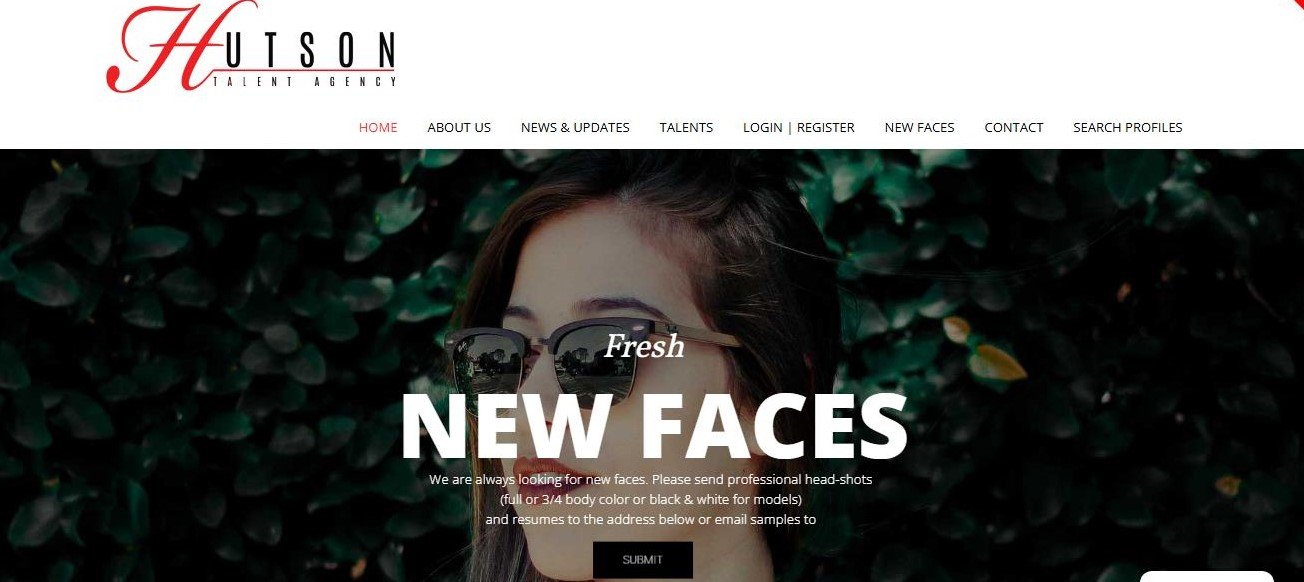Go to the HOME menu item
1304x582 pixels.
378,127
